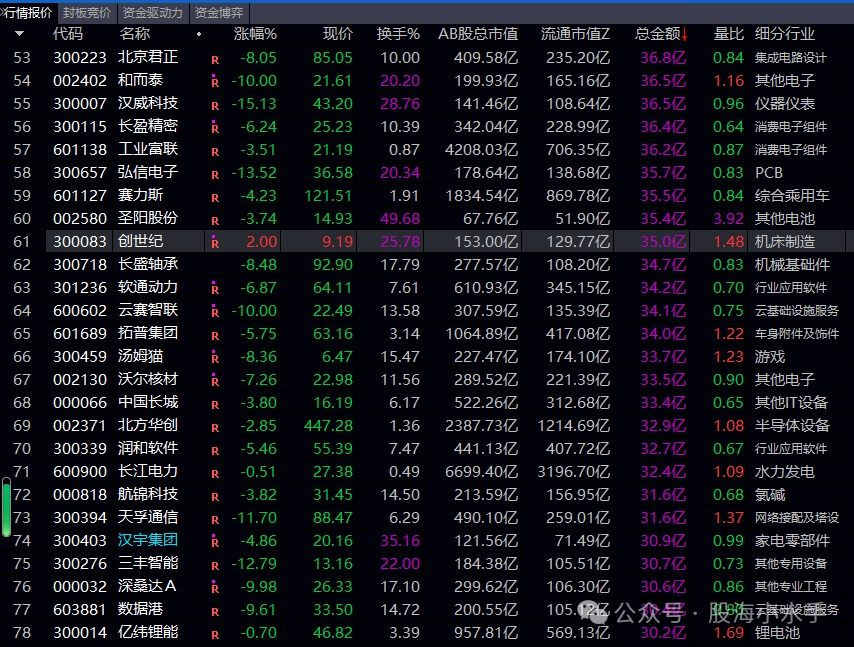Click 北京君正 total amount 36.8亿

pos(663,57)
